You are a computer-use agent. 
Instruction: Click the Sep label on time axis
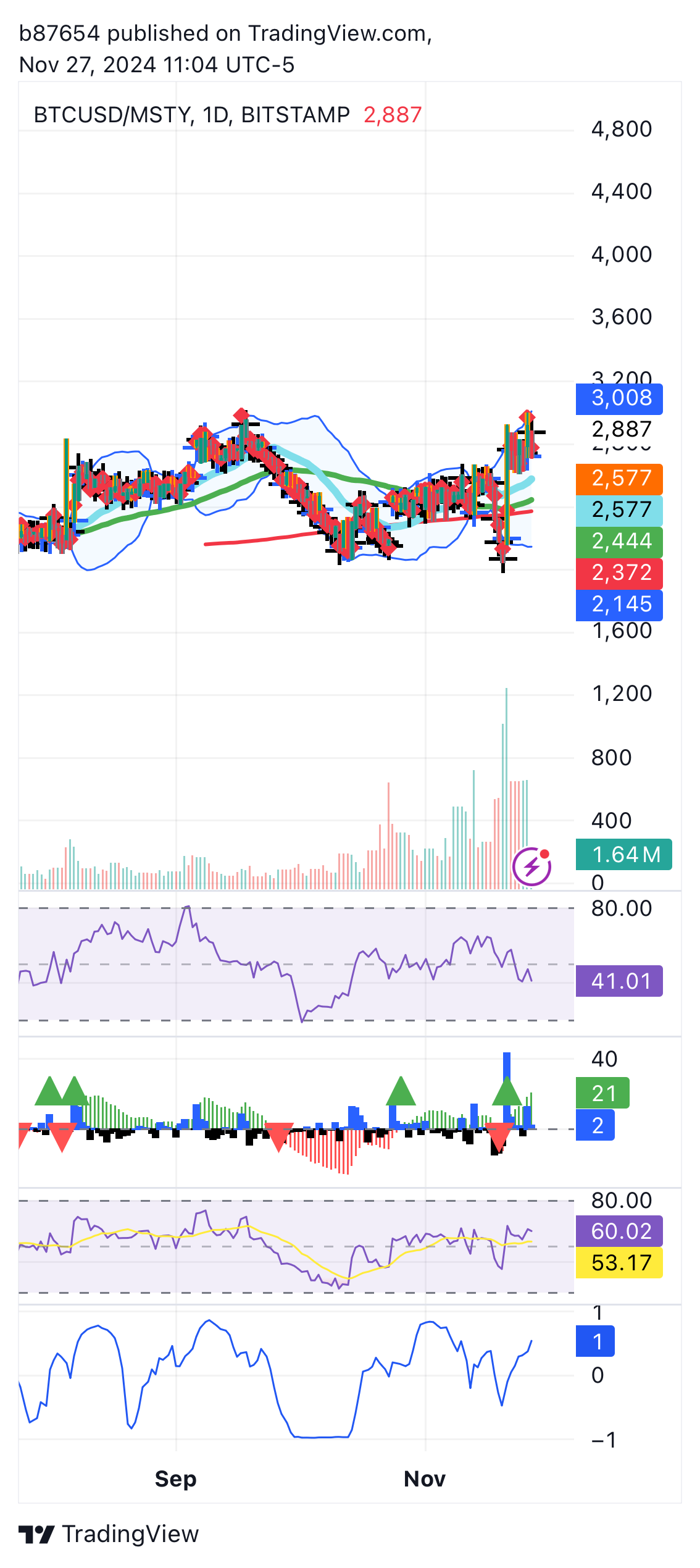pyautogui.click(x=175, y=1478)
